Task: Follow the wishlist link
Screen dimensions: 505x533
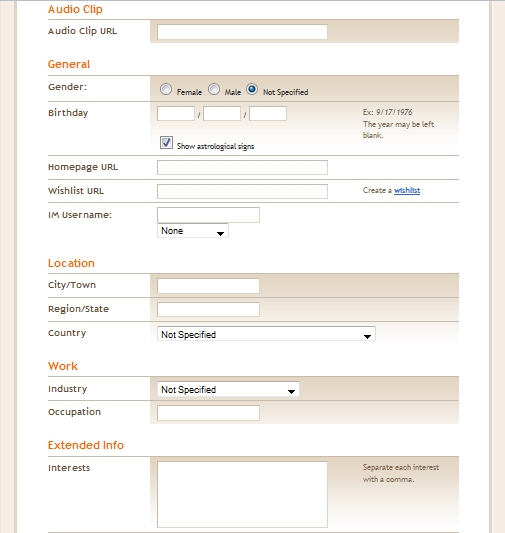Action: (407, 190)
